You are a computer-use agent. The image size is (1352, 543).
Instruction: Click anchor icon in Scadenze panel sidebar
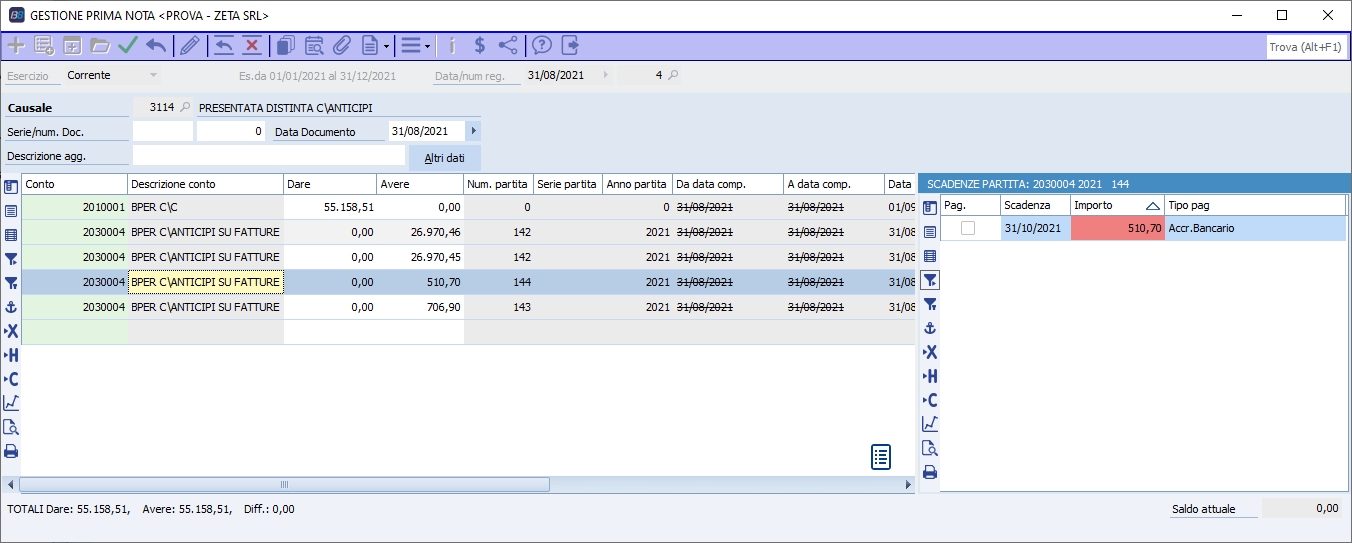point(930,328)
